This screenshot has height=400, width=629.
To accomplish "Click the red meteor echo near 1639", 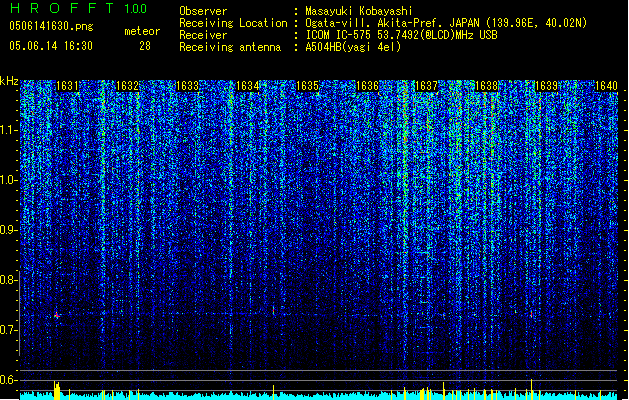I will coord(532,315).
